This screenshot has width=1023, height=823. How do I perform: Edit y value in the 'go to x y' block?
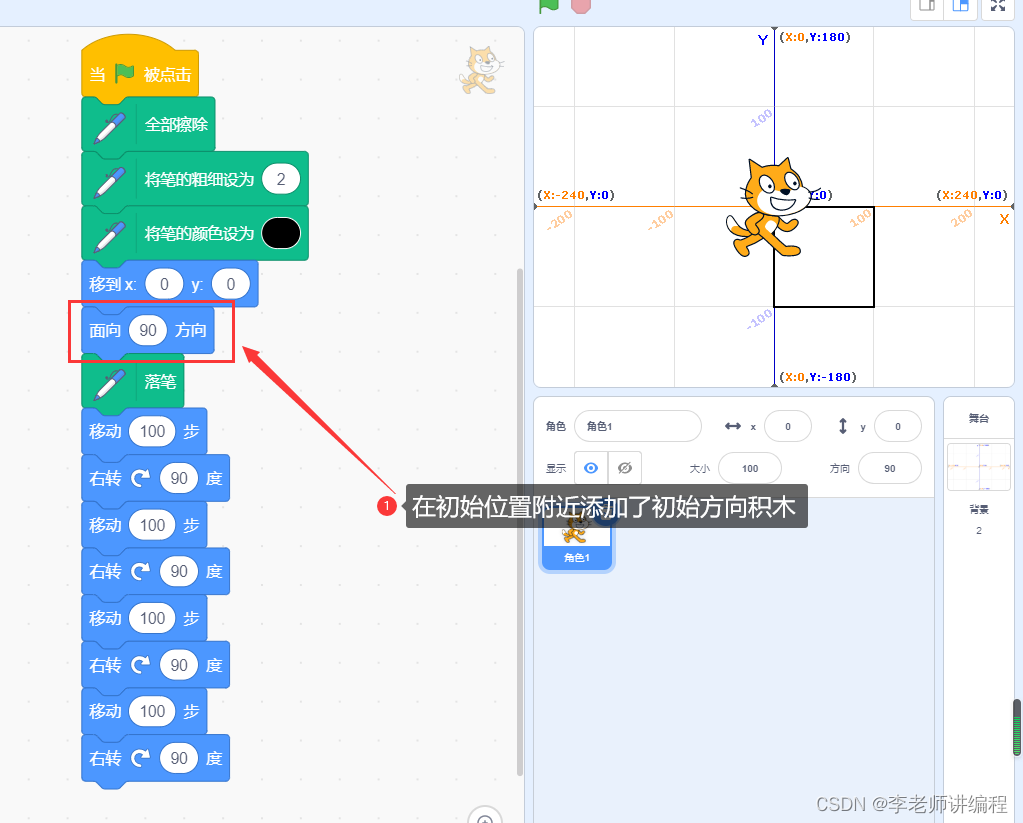231,284
